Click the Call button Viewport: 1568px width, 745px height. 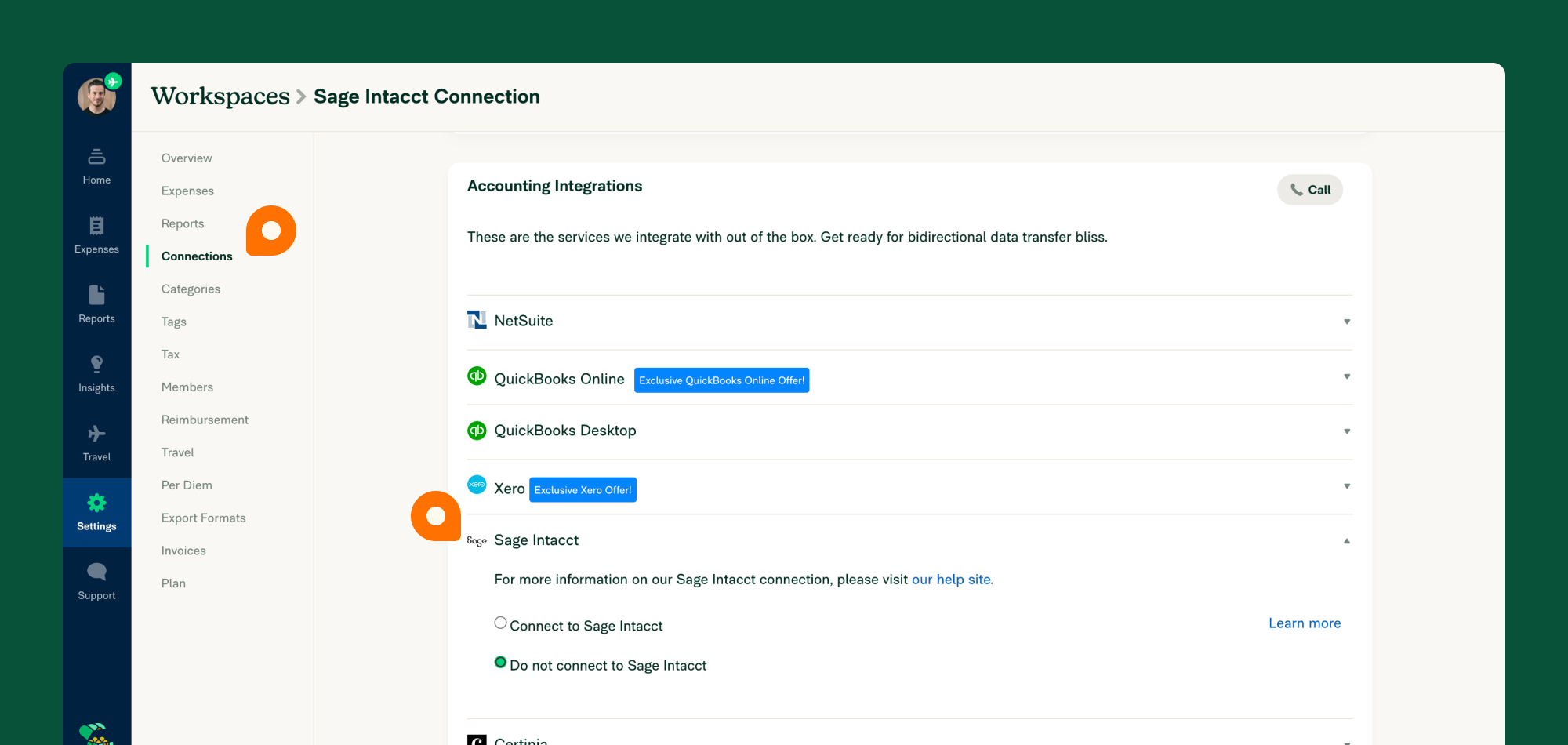tap(1310, 190)
